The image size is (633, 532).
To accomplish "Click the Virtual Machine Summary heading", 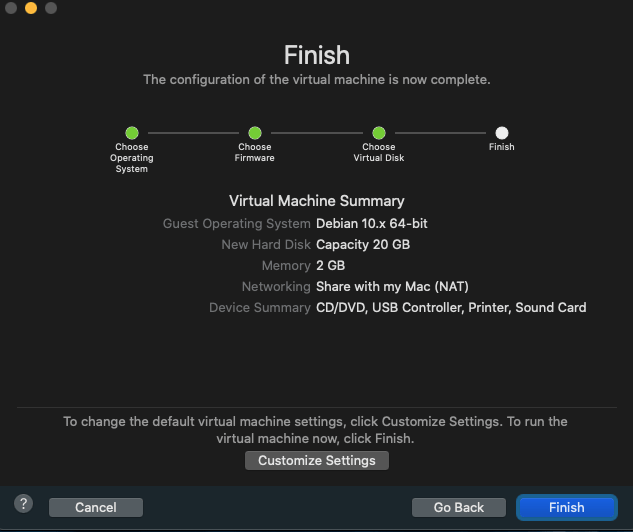I will click(317, 201).
